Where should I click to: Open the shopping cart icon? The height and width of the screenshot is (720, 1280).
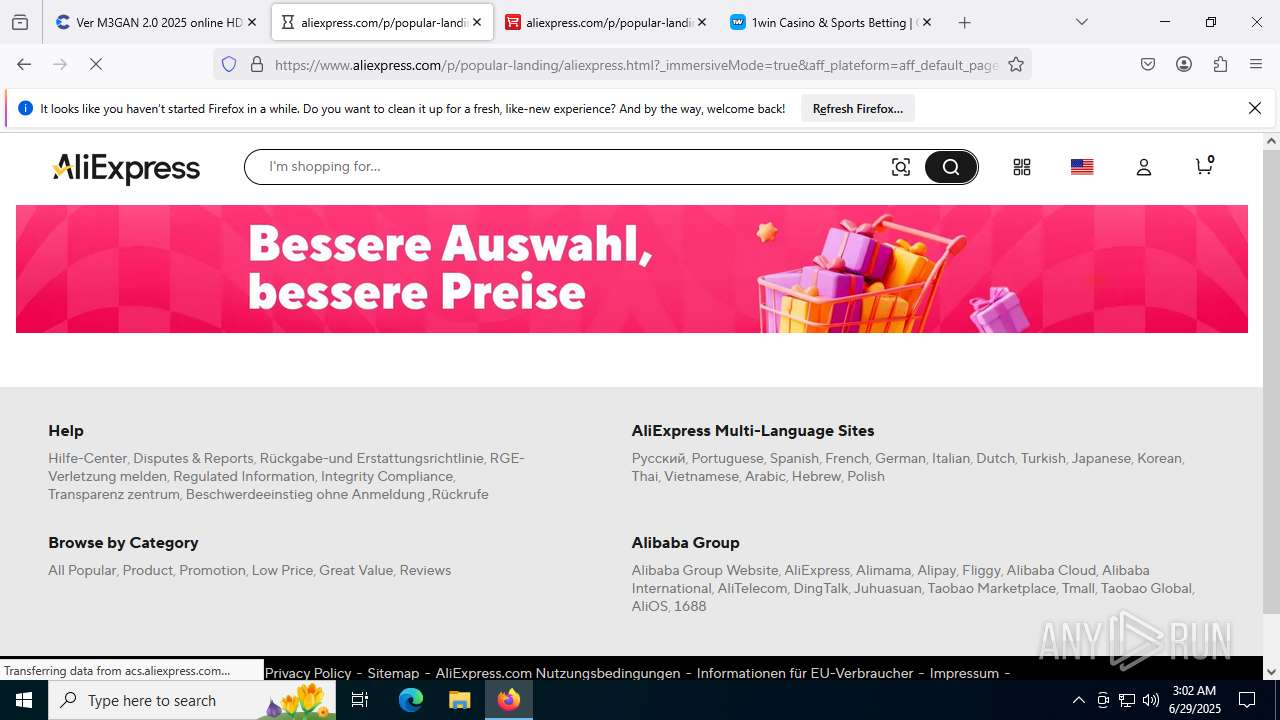click(x=1205, y=165)
